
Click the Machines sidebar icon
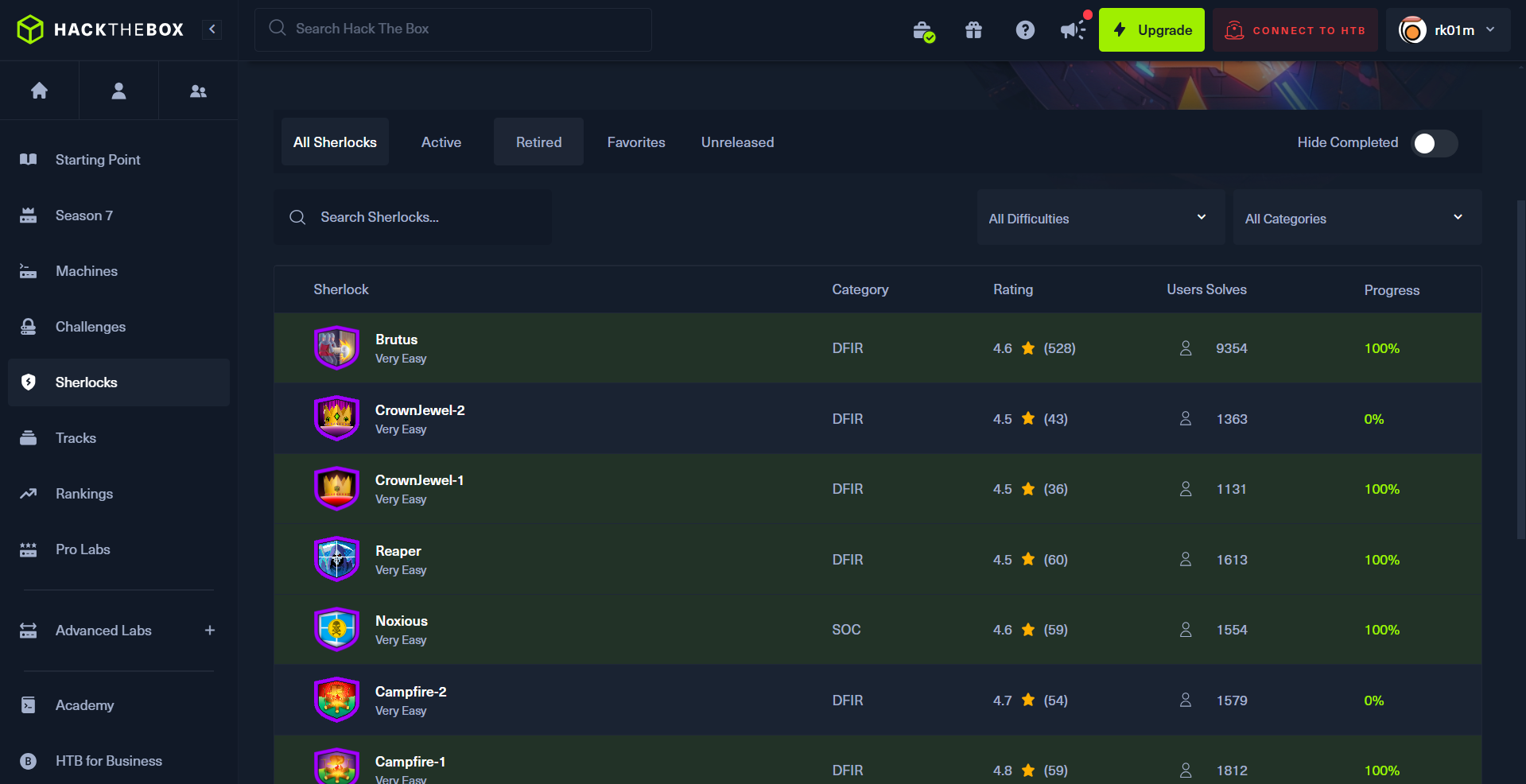(x=28, y=271)
